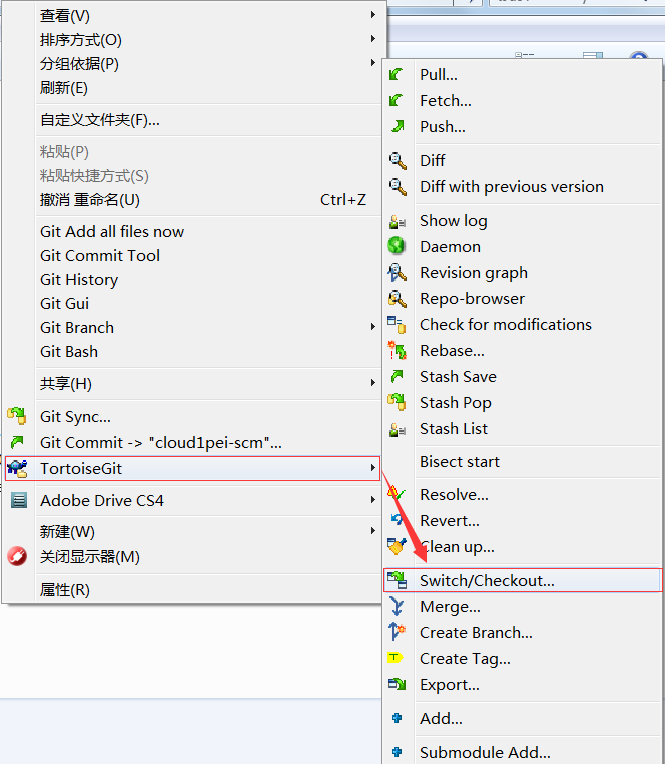Expand the 排序方式(O) submenu arrow

pos(373,39)
